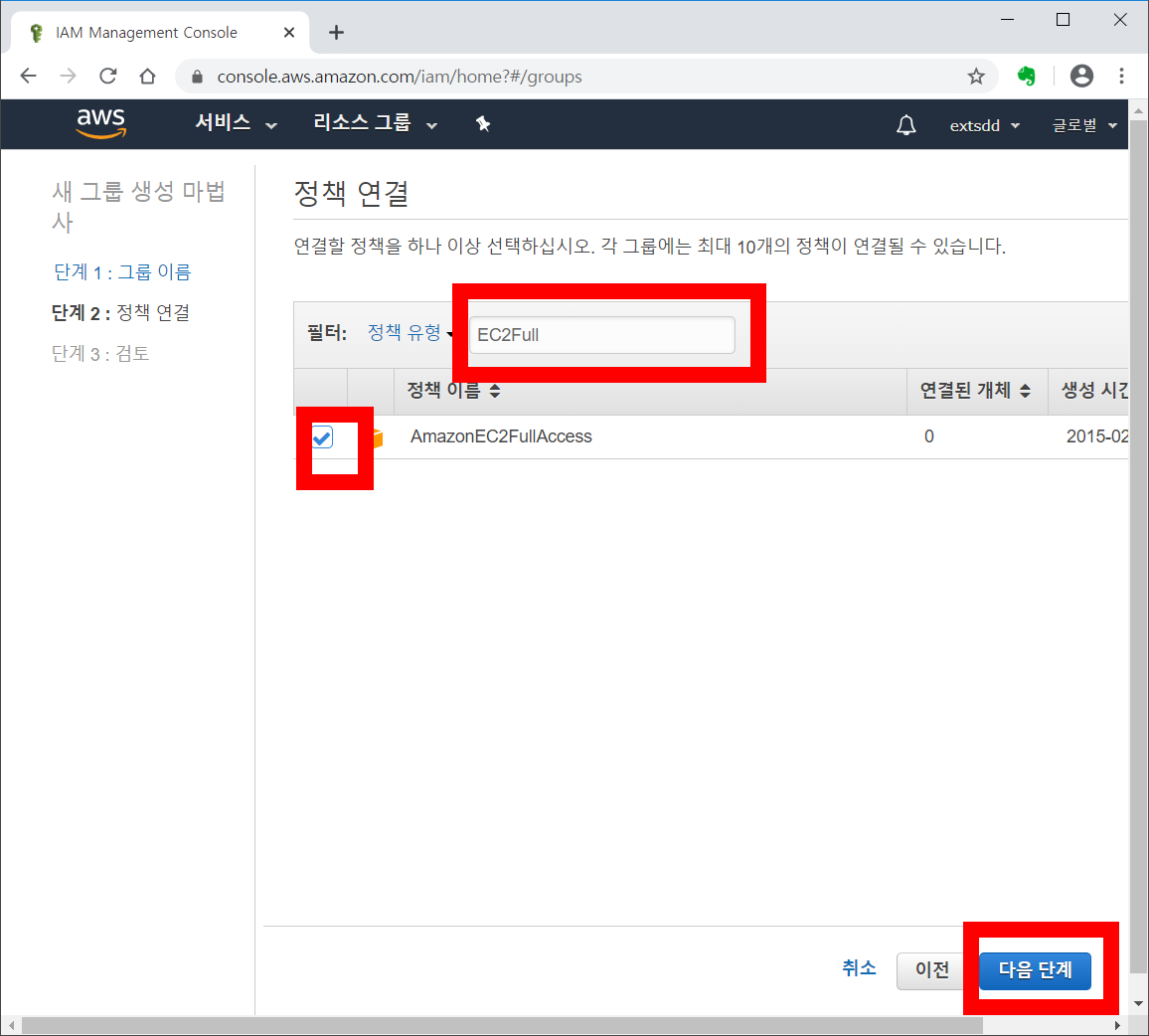
Task: Uncheck the AmazonEC2FullAccess policy checkbox
Action: (322, 436)
